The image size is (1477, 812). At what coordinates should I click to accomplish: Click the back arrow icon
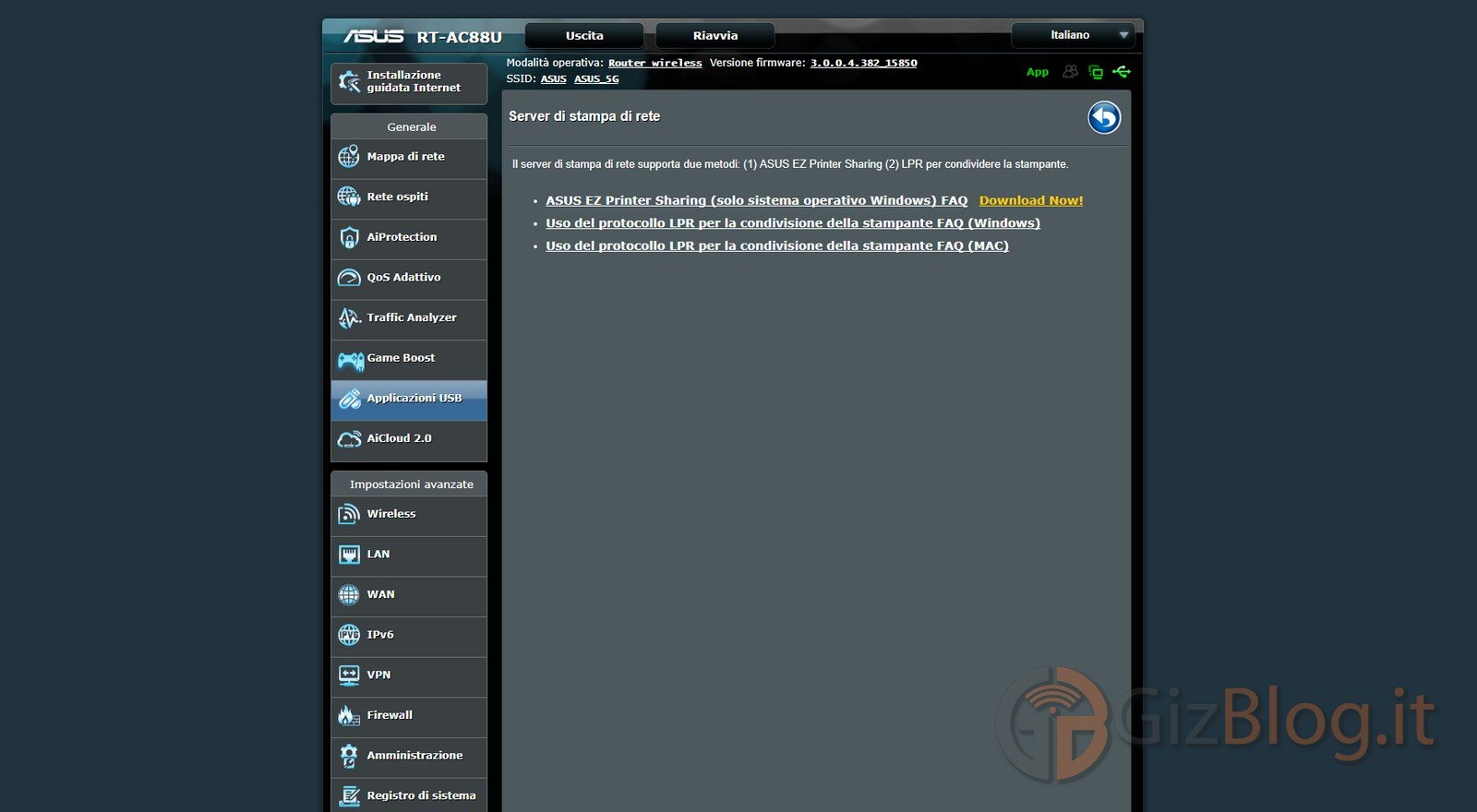[1104, 117]
